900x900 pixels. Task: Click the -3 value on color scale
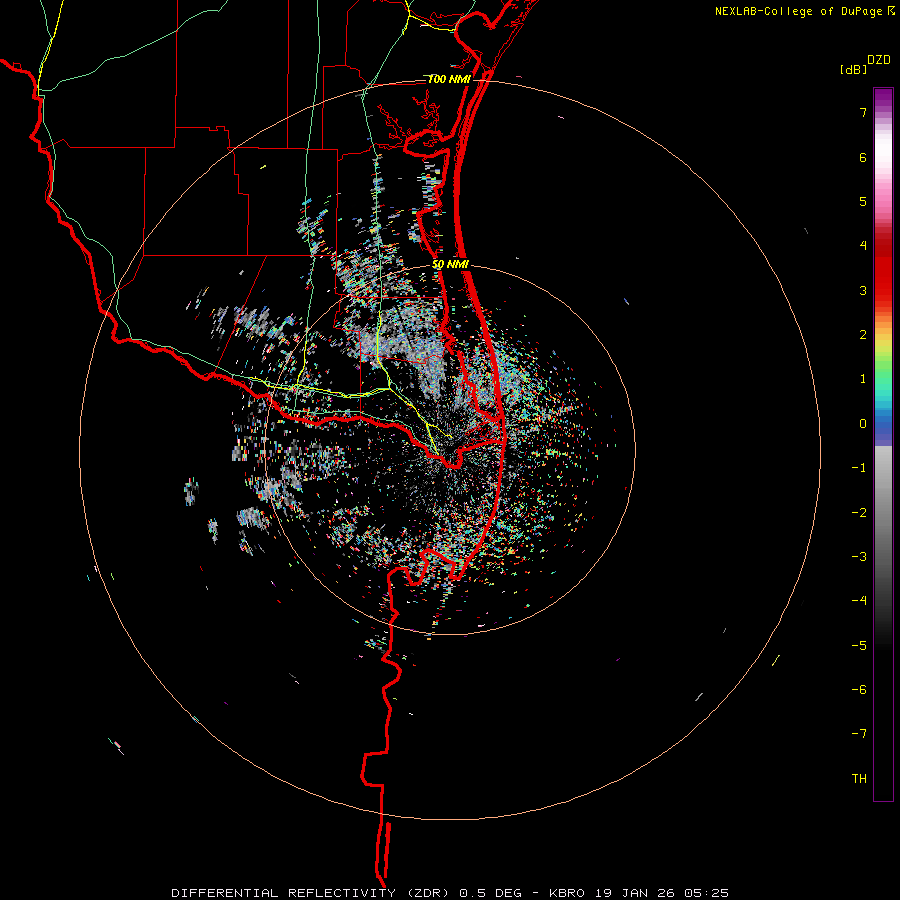pos(859,557)
